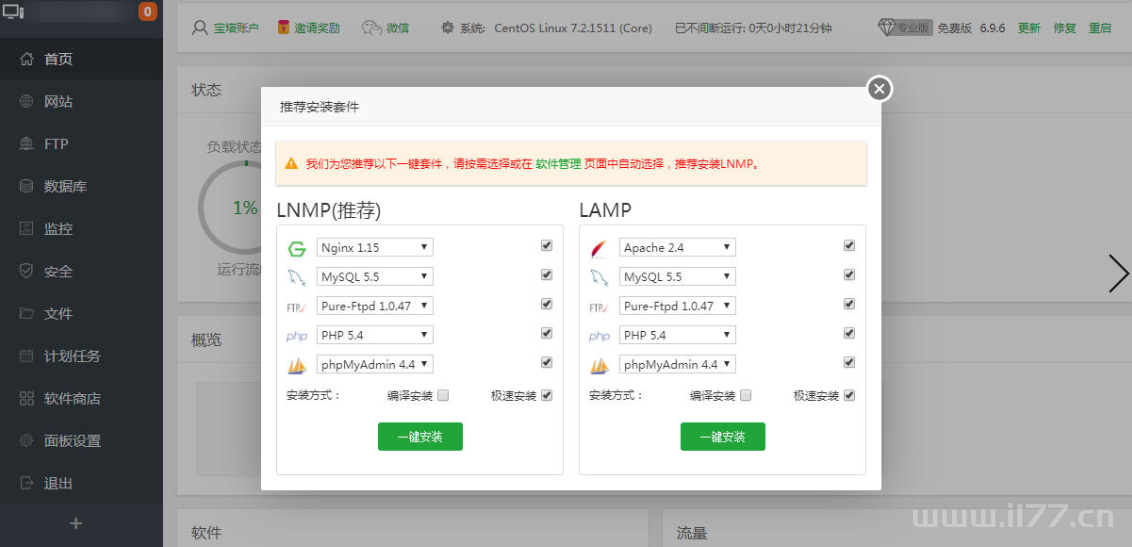The image size is (1132, 547).
Task: Click the orange notification badge showing 0
Action: [x=147, y=12]
